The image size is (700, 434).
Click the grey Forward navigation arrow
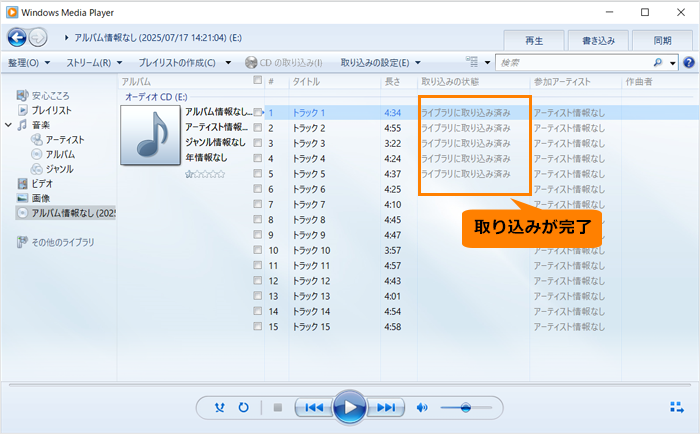click(x=38, y=38)
